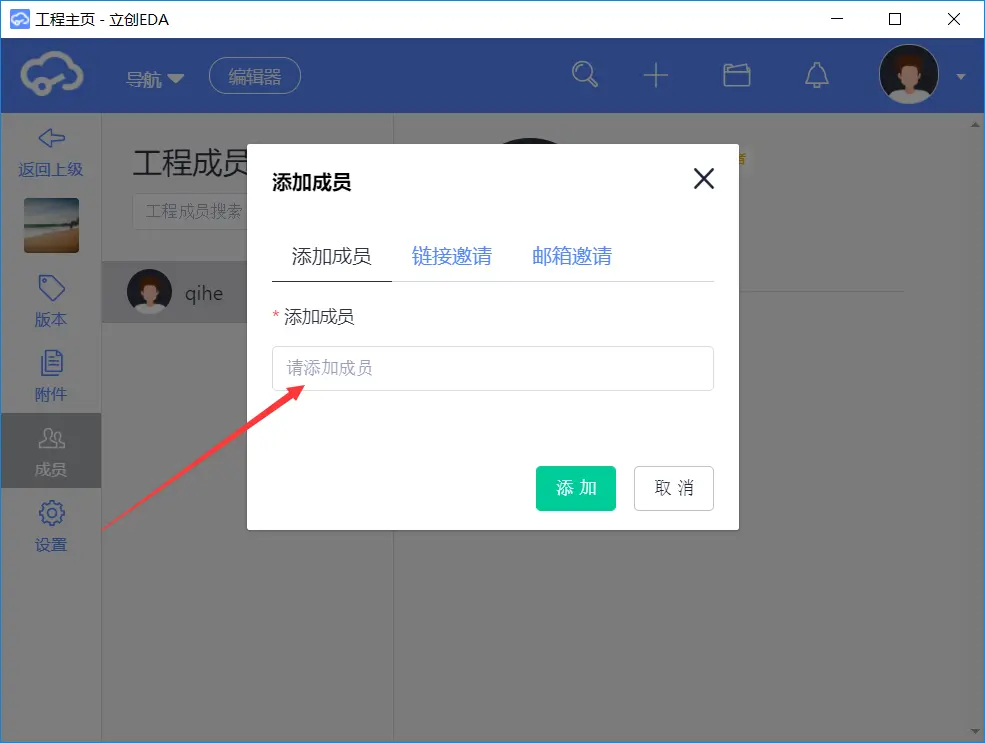985x743 pixels.
Task: Focus the 请添加成员 input field
Action: (492, 368)
